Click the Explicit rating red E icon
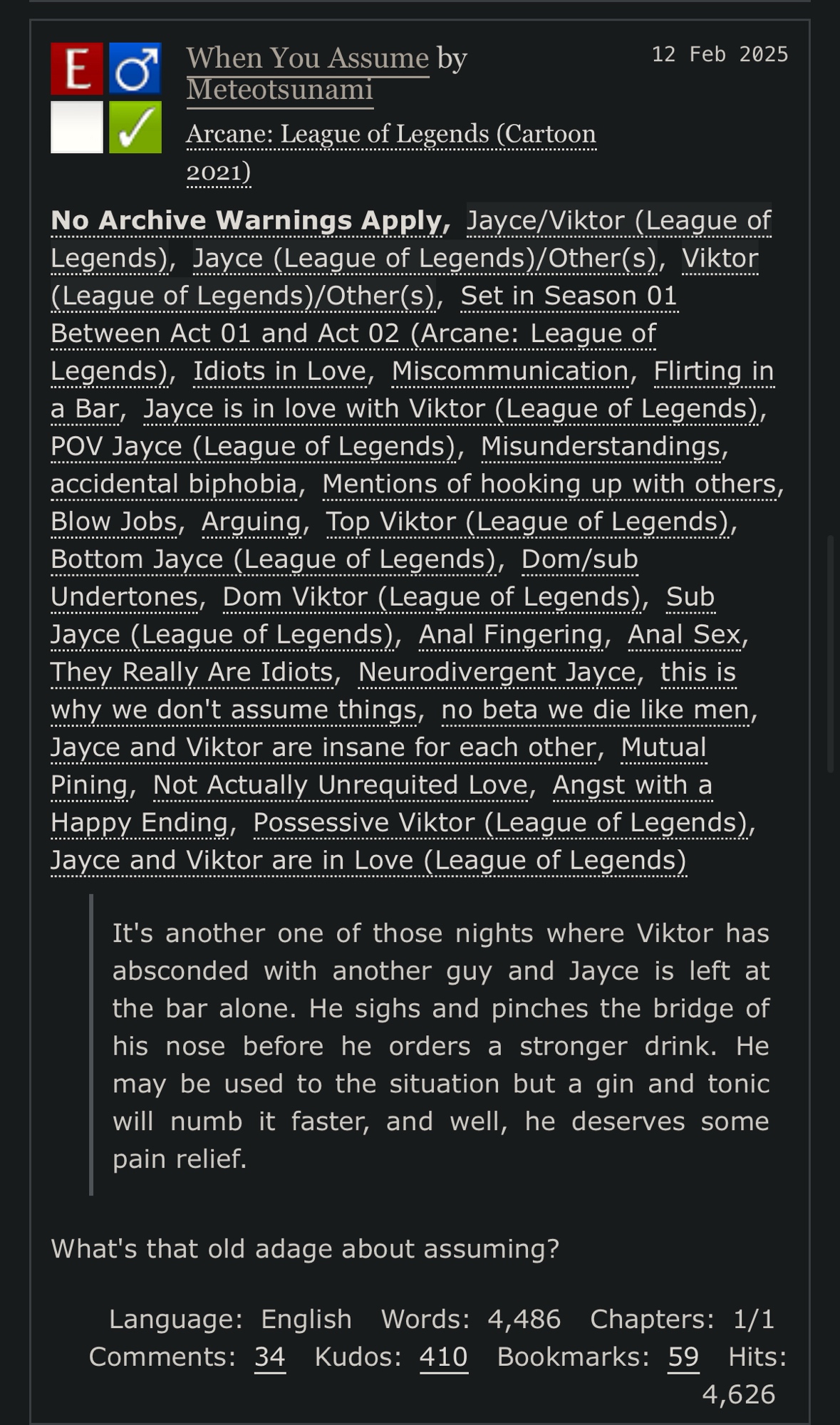Viewport: 840px width, 1425px height. [x=77, y=68]
